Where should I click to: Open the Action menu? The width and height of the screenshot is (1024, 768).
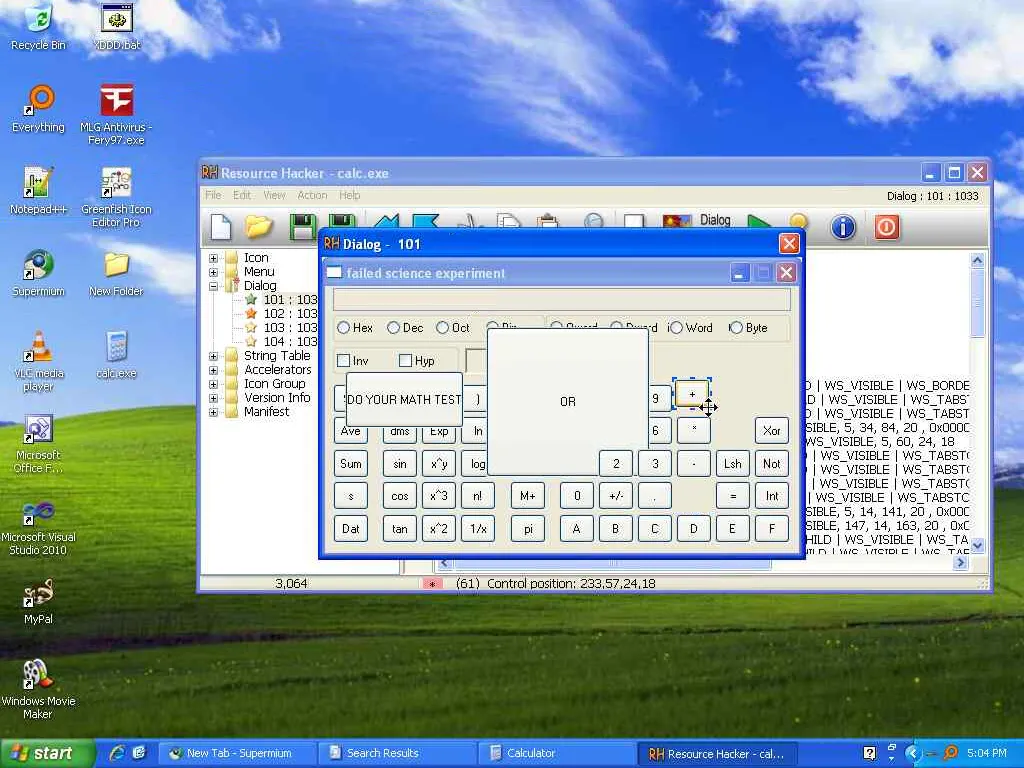(x=312, y=195)
